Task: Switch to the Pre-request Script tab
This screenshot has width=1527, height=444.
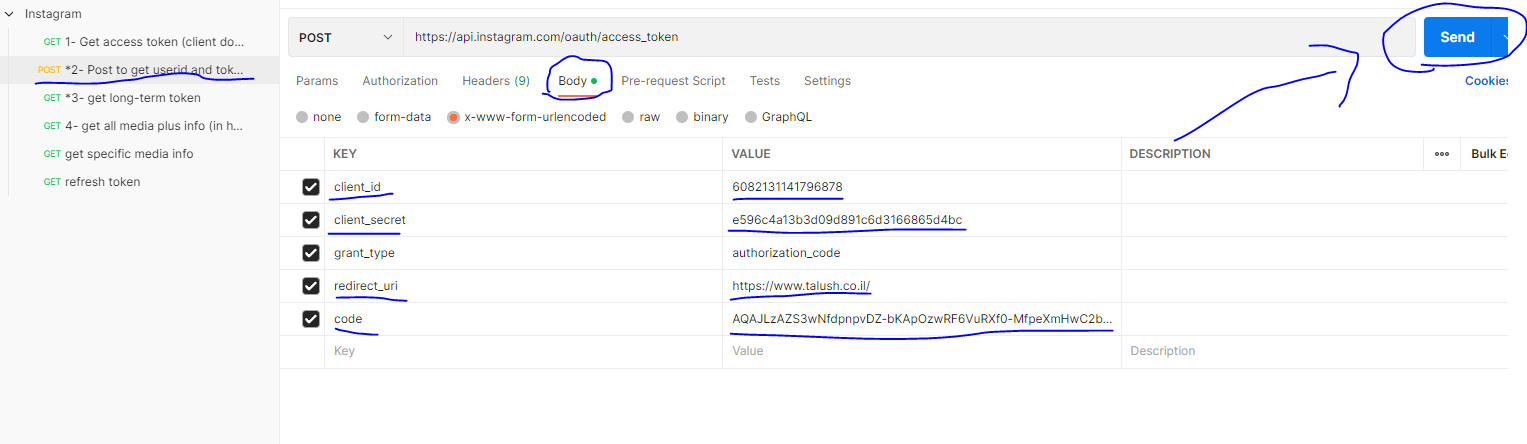Action: coord(673,81)
